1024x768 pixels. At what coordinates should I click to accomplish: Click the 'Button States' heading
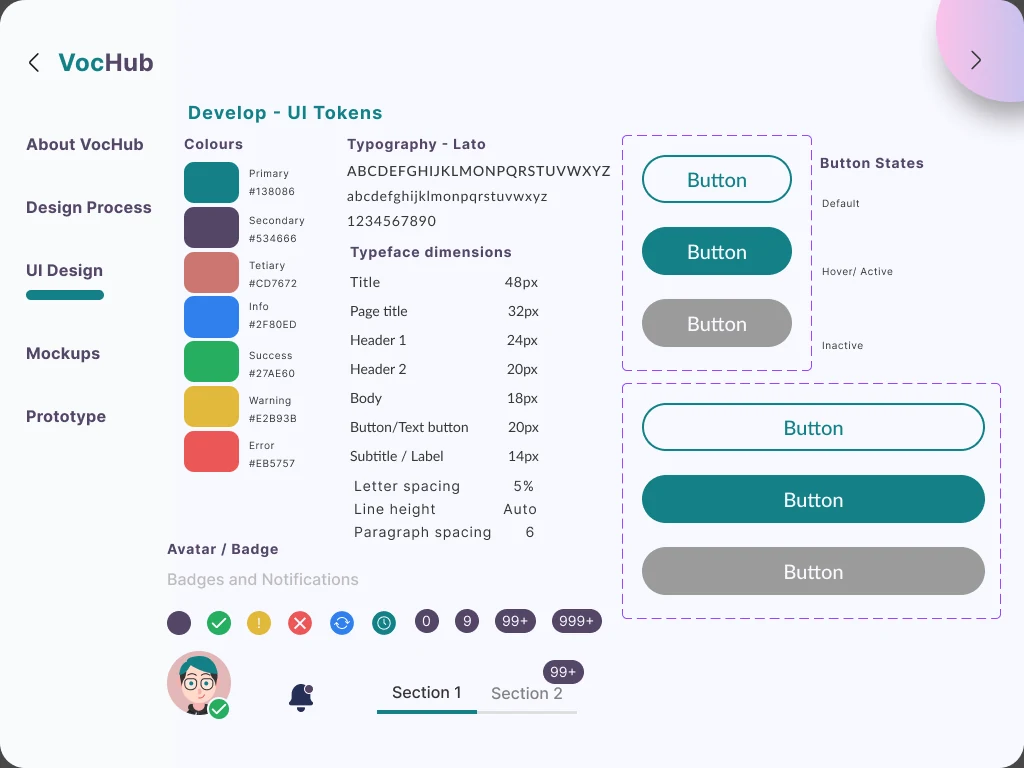(x=872, y=163)
